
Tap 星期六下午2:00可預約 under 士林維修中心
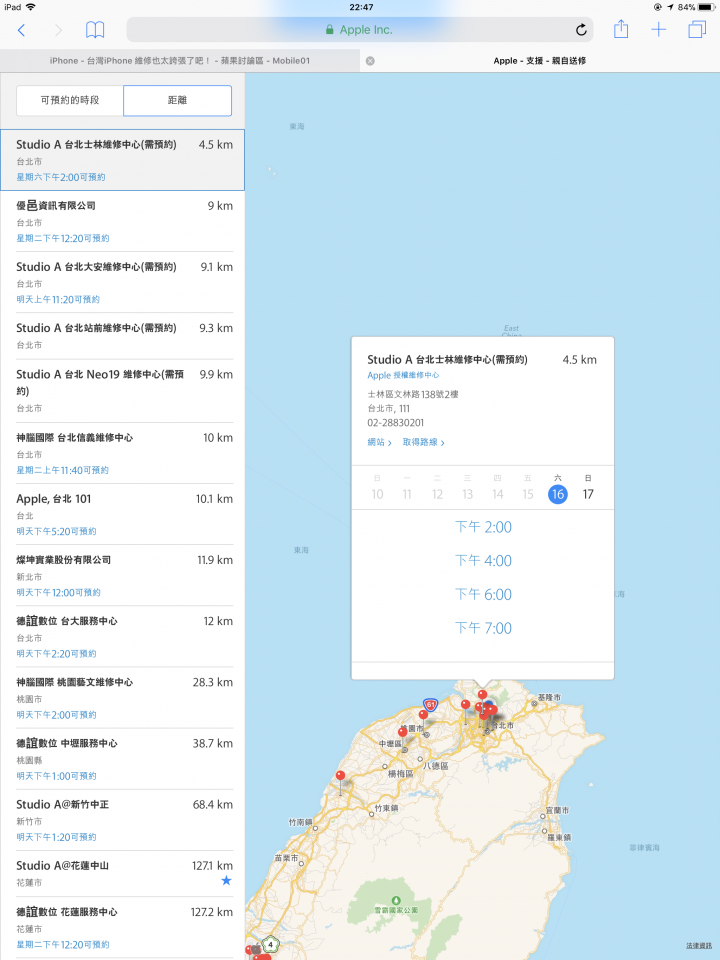61,177
